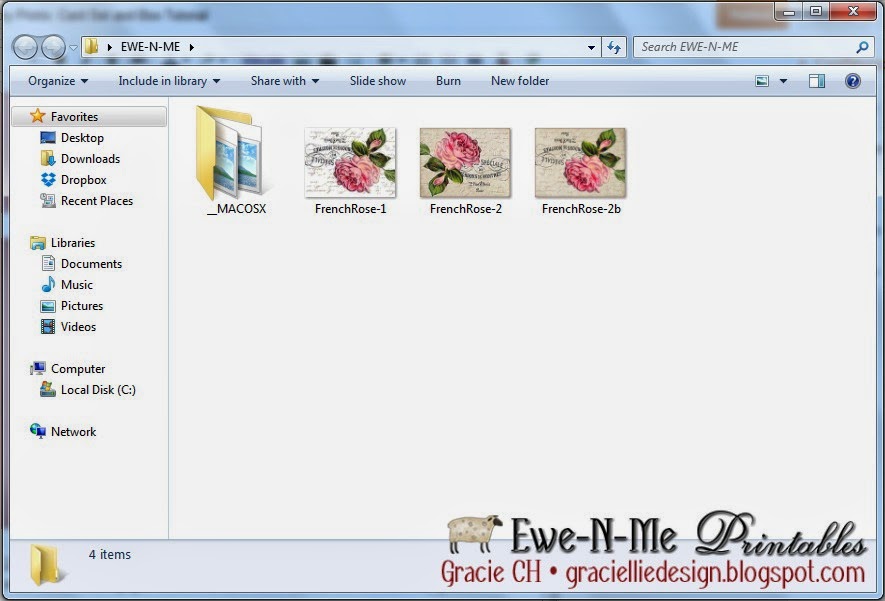
Task: Click the Back navigation arrow button
Action: (26, 47)
